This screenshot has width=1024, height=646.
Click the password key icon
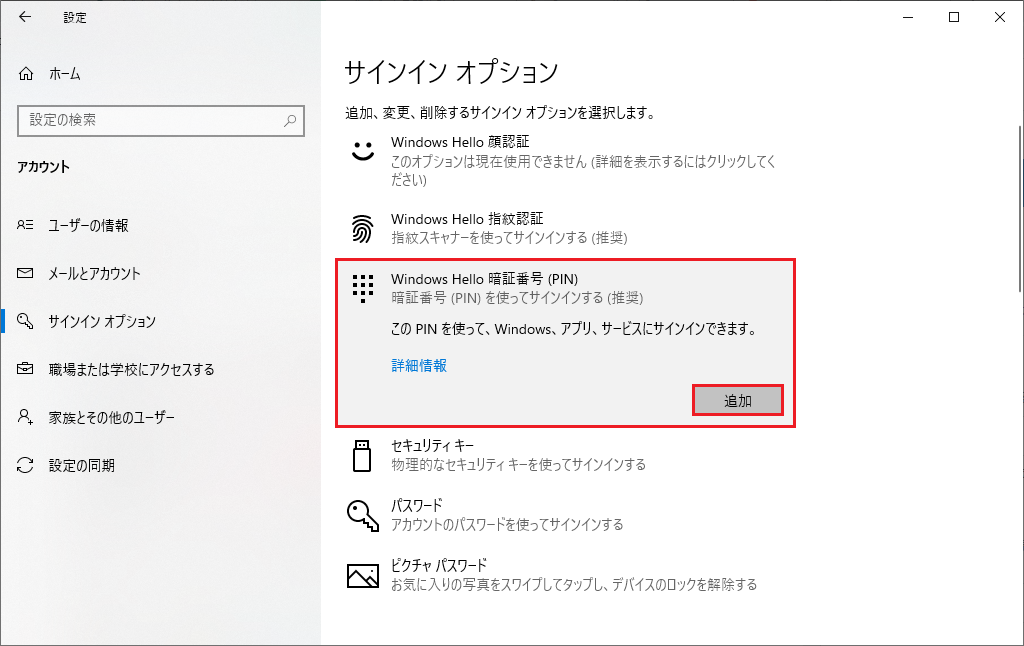pos(361,514)
